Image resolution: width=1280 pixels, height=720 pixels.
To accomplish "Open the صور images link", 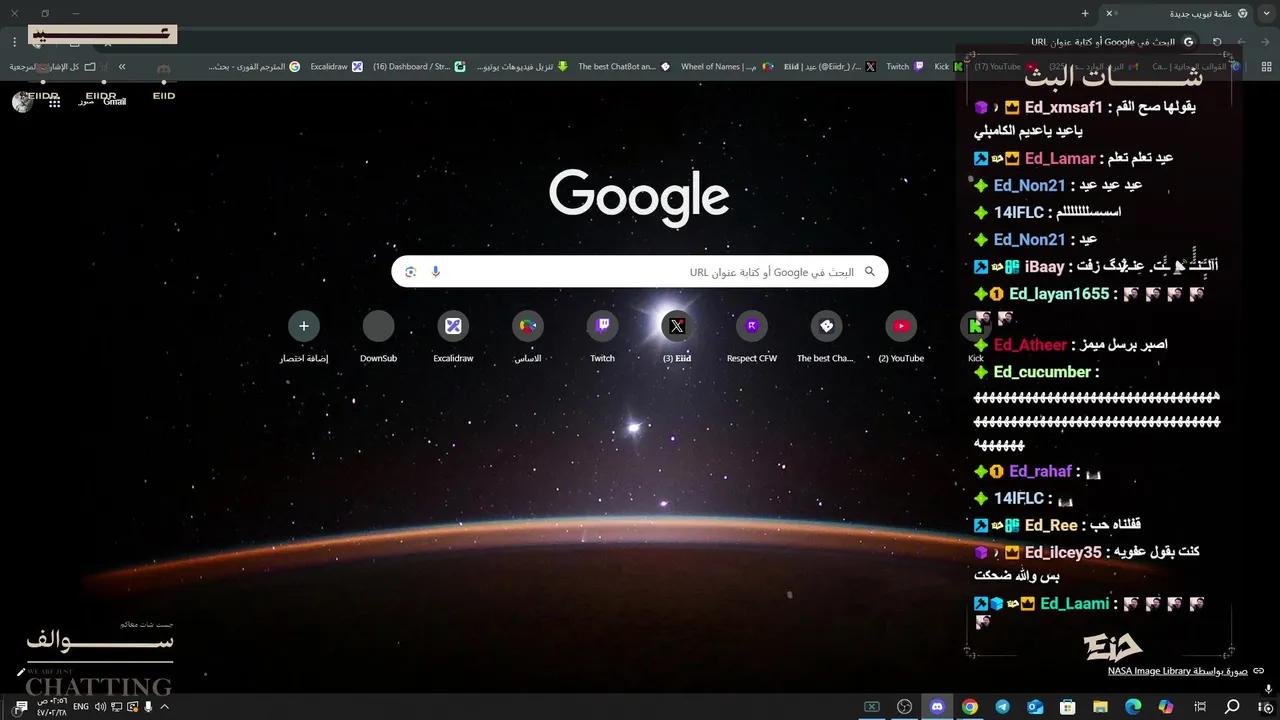I will (x=87, y=101).
